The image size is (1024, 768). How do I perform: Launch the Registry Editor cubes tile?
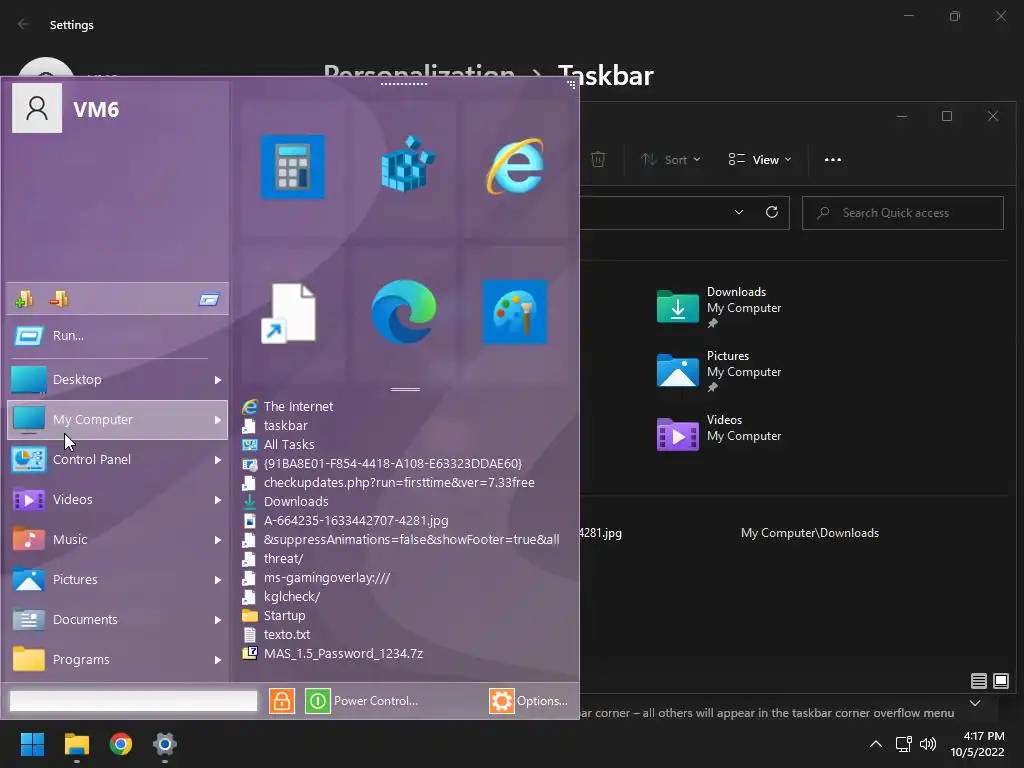tap(406, 165)
